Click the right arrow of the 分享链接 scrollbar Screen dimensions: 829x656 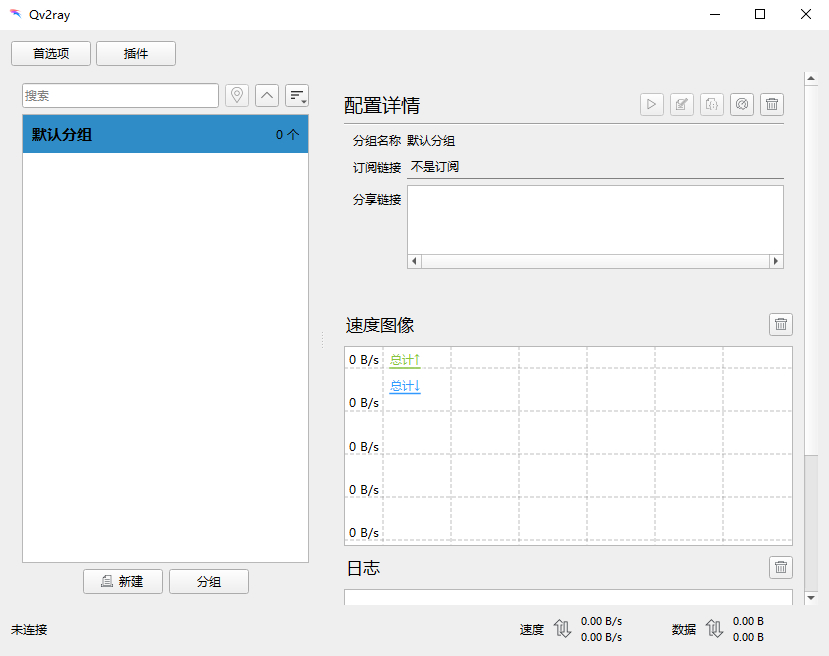(x=776, y=261)
